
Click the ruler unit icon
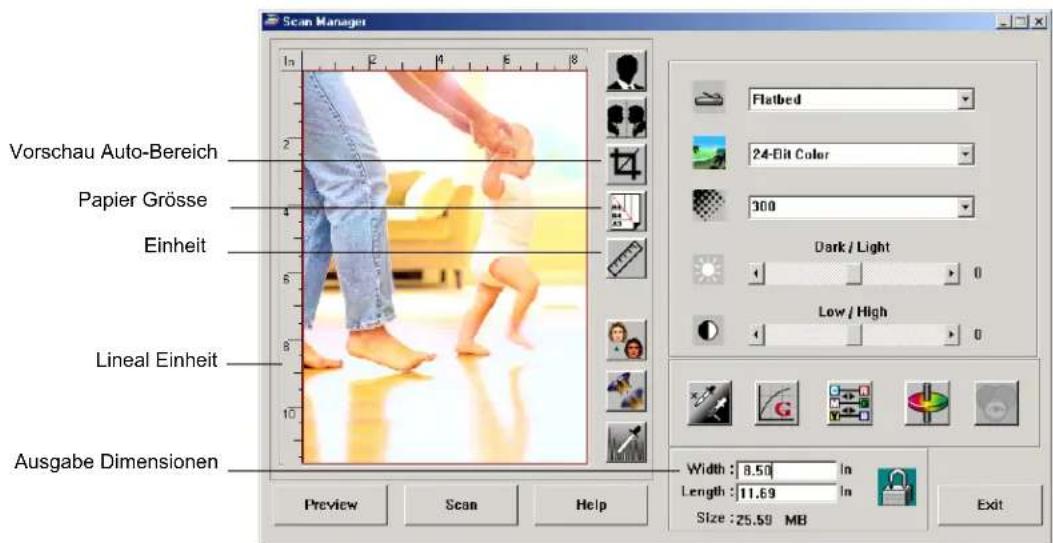pyautogui.click(x=626, y=258)
